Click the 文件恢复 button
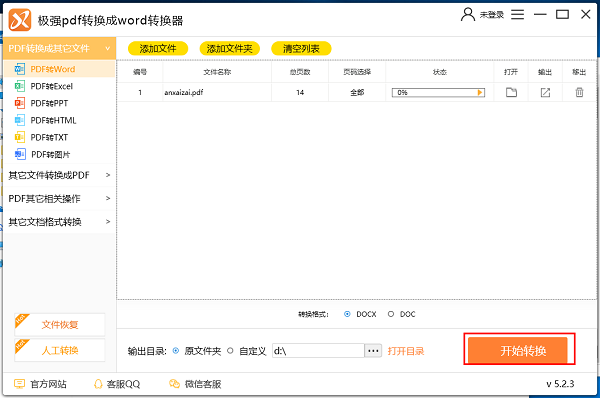The width and height of the screenshot is (600, 398). (60, 325)
